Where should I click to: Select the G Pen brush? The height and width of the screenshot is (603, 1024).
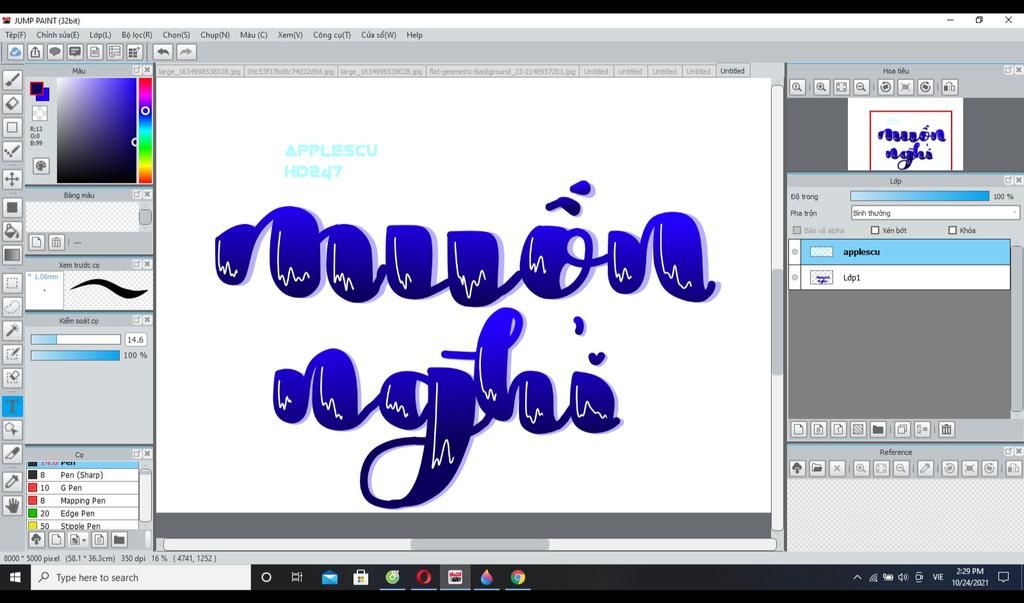pos(82,487)
